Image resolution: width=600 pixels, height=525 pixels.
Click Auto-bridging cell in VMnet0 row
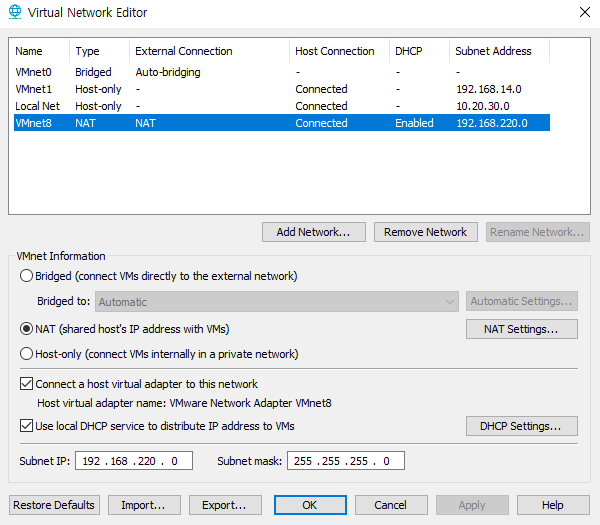click(x=168, y=72)
